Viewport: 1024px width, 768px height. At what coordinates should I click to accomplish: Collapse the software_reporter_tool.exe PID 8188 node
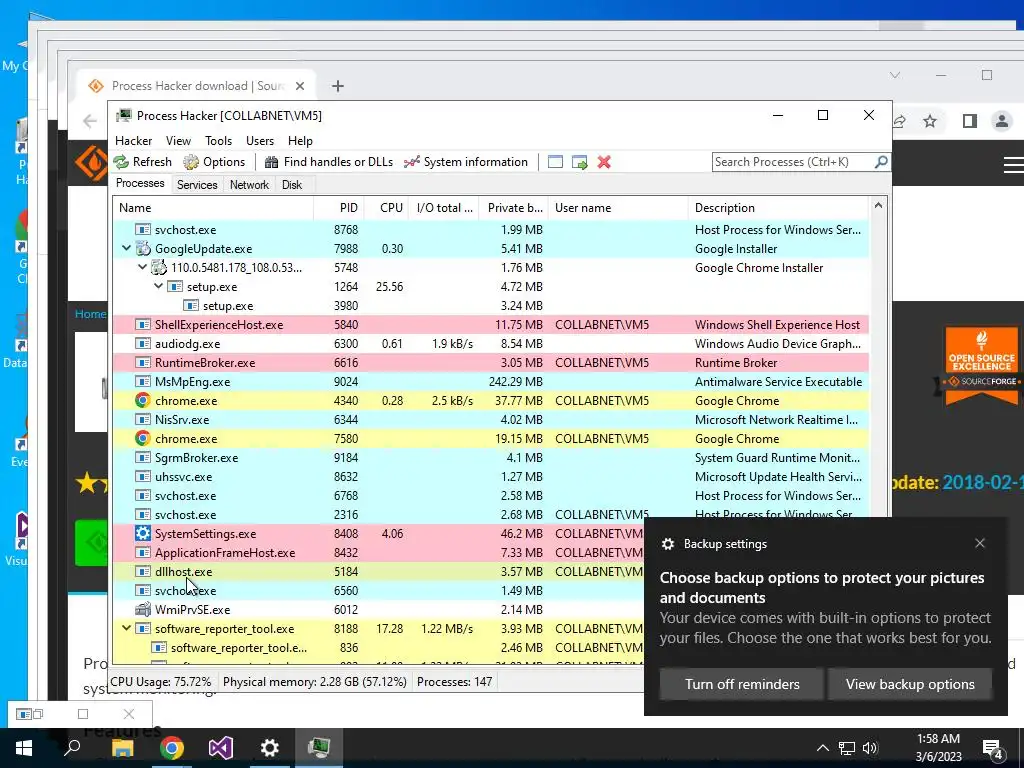[x=126, y=628]
